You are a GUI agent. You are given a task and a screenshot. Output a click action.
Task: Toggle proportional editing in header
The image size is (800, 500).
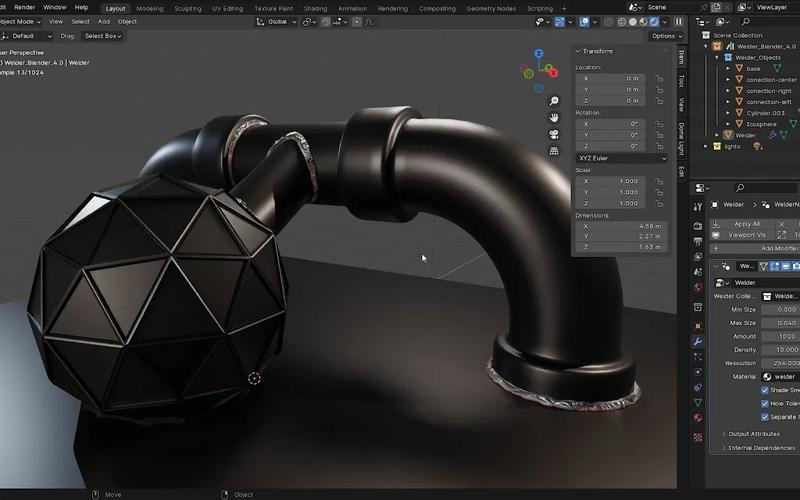coord(357,22)
